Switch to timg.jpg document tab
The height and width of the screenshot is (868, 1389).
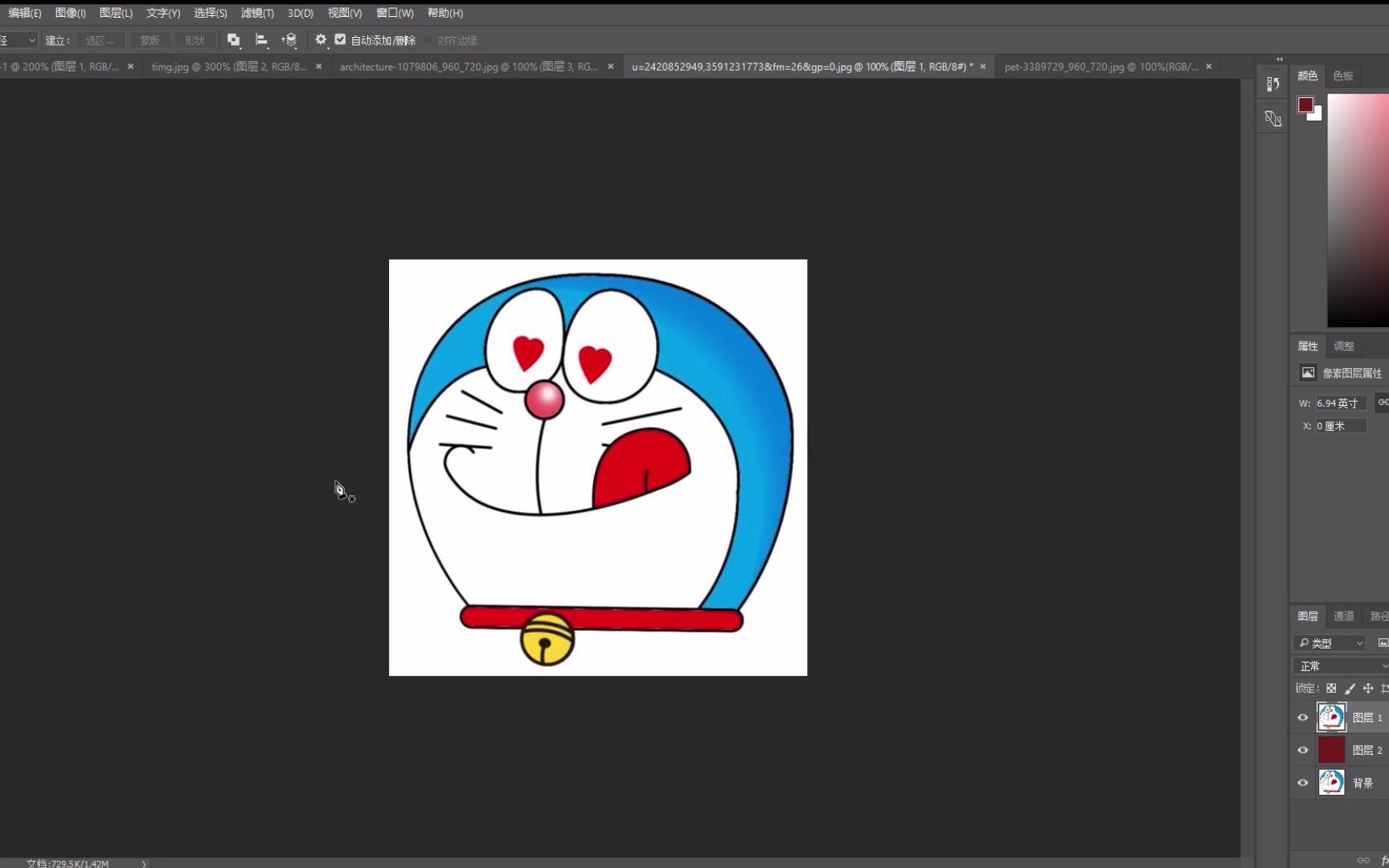point(229,67)
